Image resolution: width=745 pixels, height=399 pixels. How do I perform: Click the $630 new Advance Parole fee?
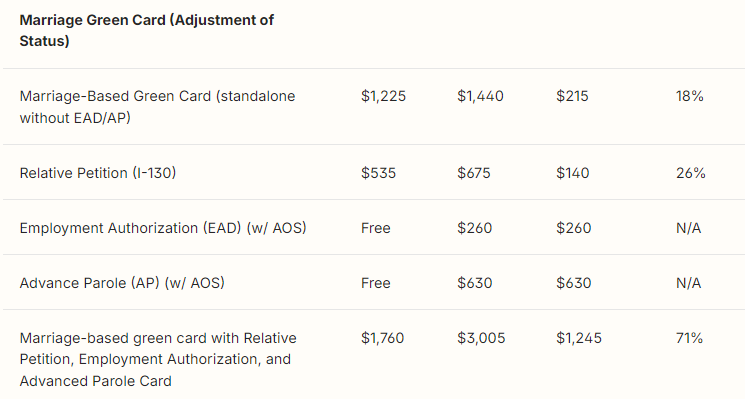[x=474, y=283]
